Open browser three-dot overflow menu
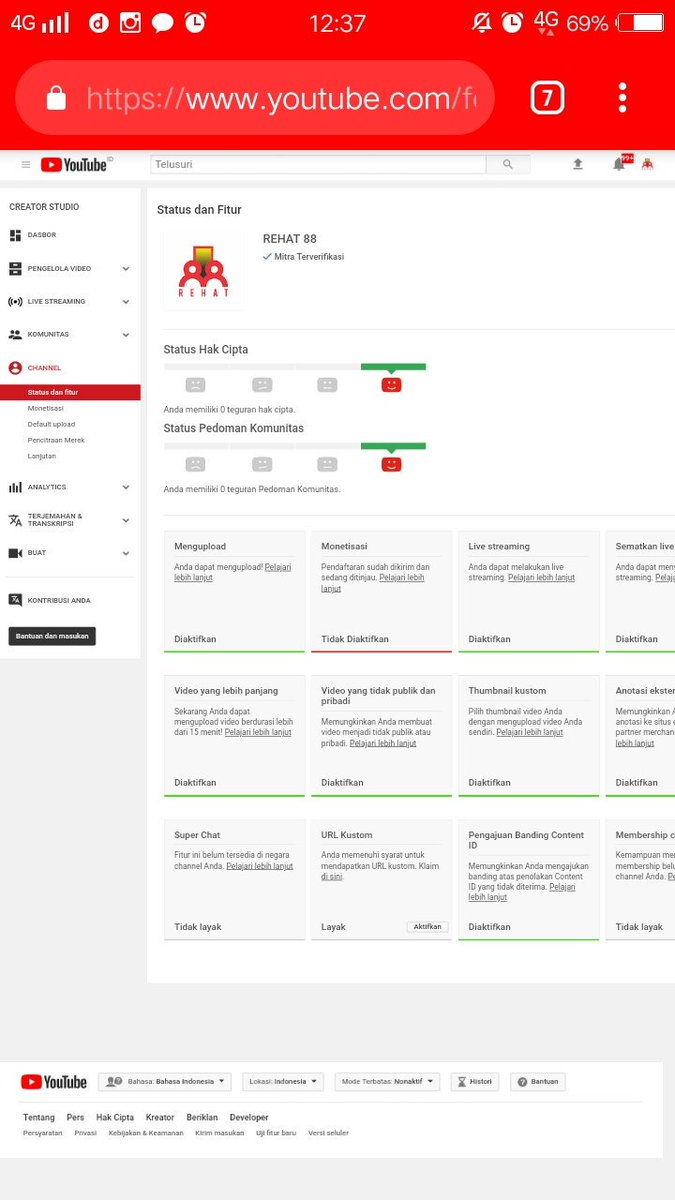 (622, 98)
